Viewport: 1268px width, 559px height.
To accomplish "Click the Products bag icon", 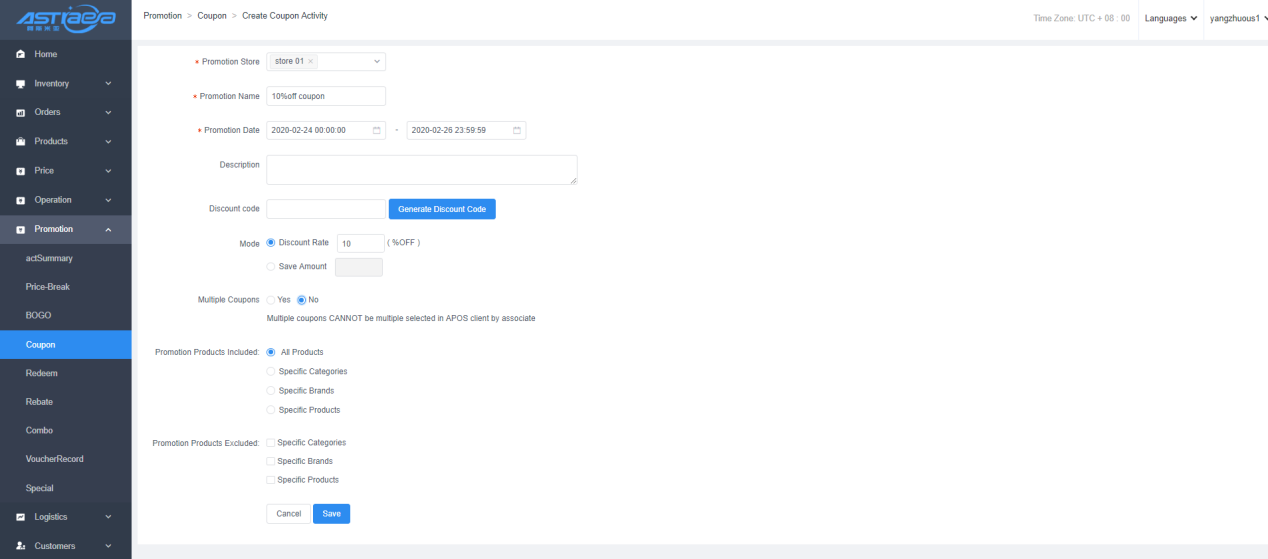I will click(x=20, y=142).
